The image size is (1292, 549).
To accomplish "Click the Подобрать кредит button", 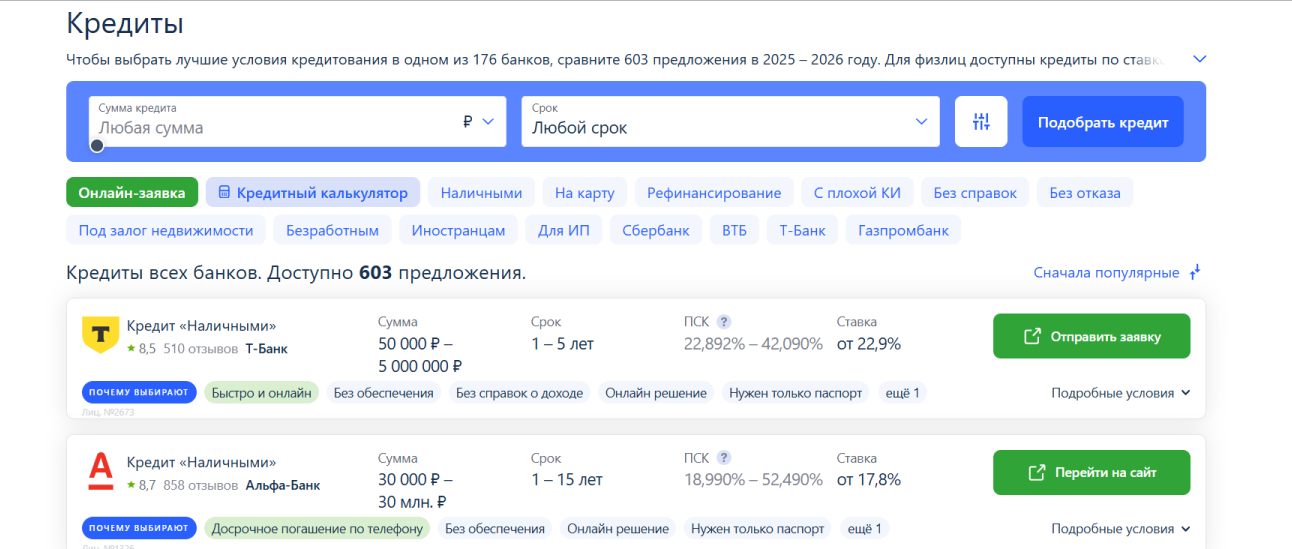I will [x=1102, y=122].
